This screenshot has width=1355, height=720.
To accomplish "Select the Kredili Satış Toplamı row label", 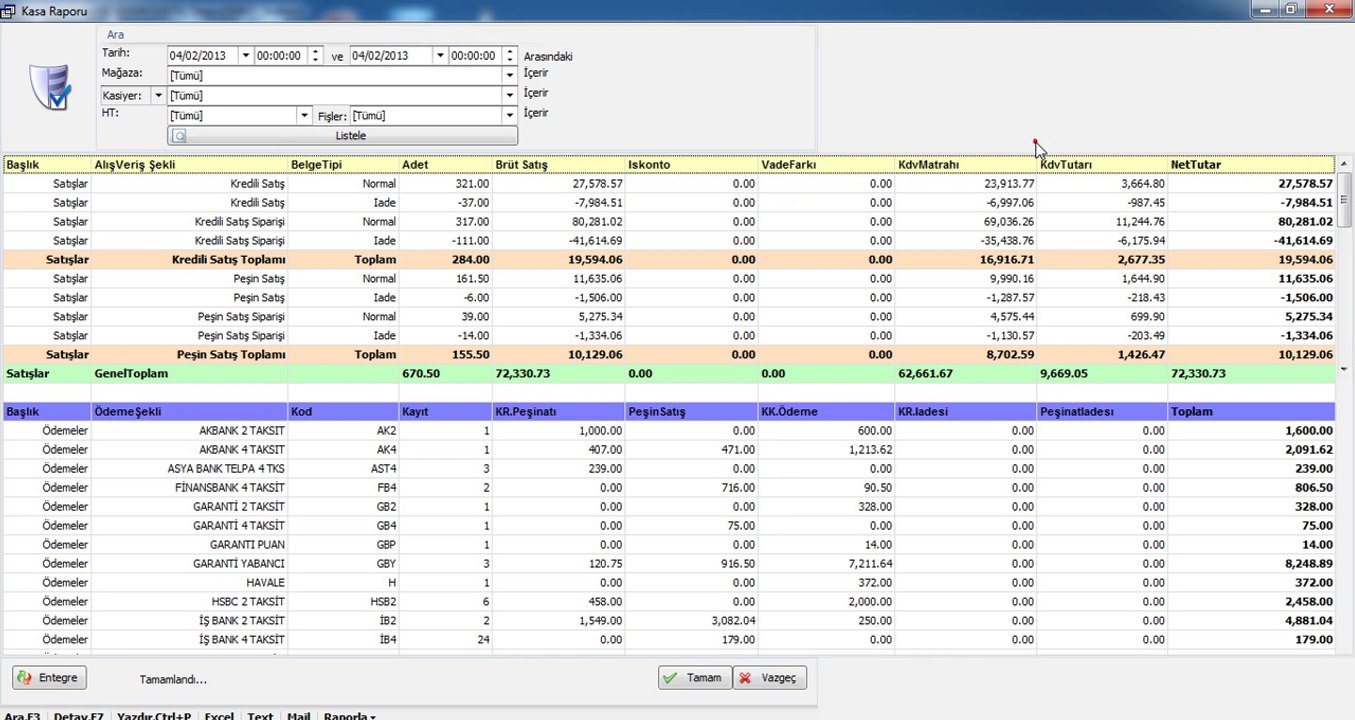I will [x=229, y=260].
